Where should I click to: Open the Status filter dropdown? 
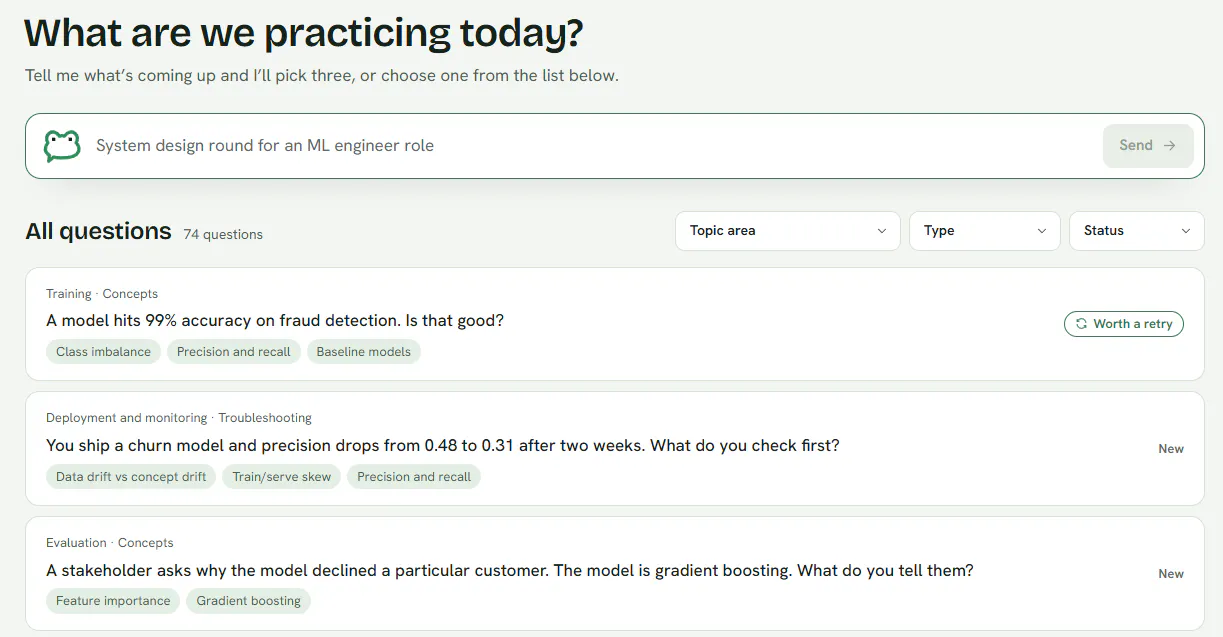coord(1137,231)
